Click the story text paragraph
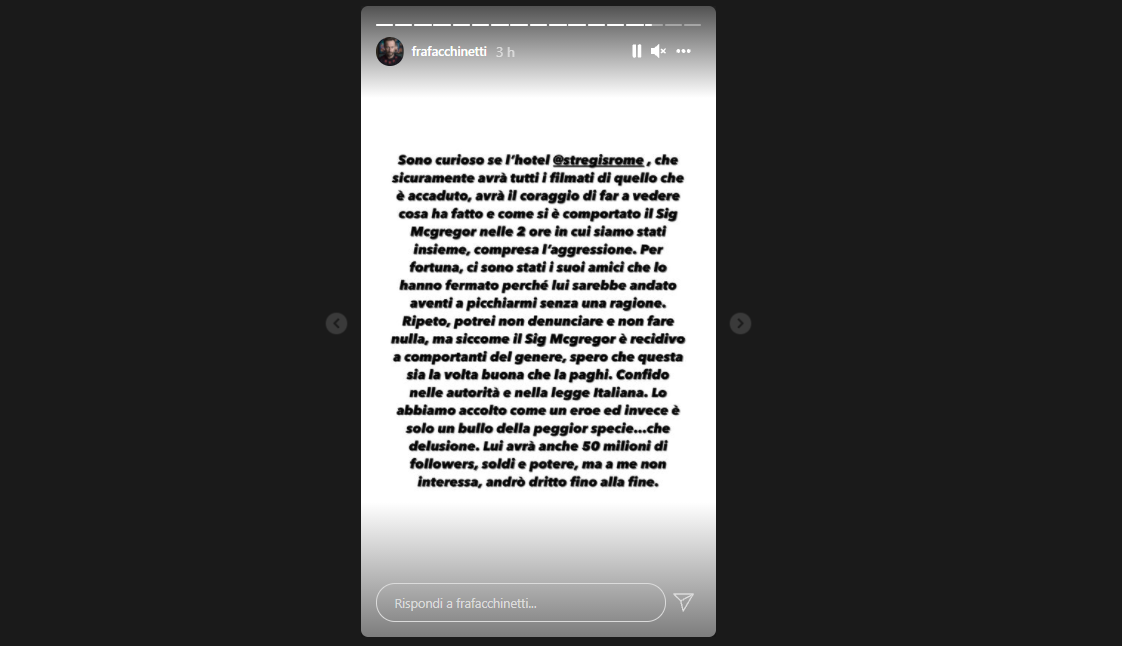The width and height of the screenshot is (1122, 646). tap(538, 320)
